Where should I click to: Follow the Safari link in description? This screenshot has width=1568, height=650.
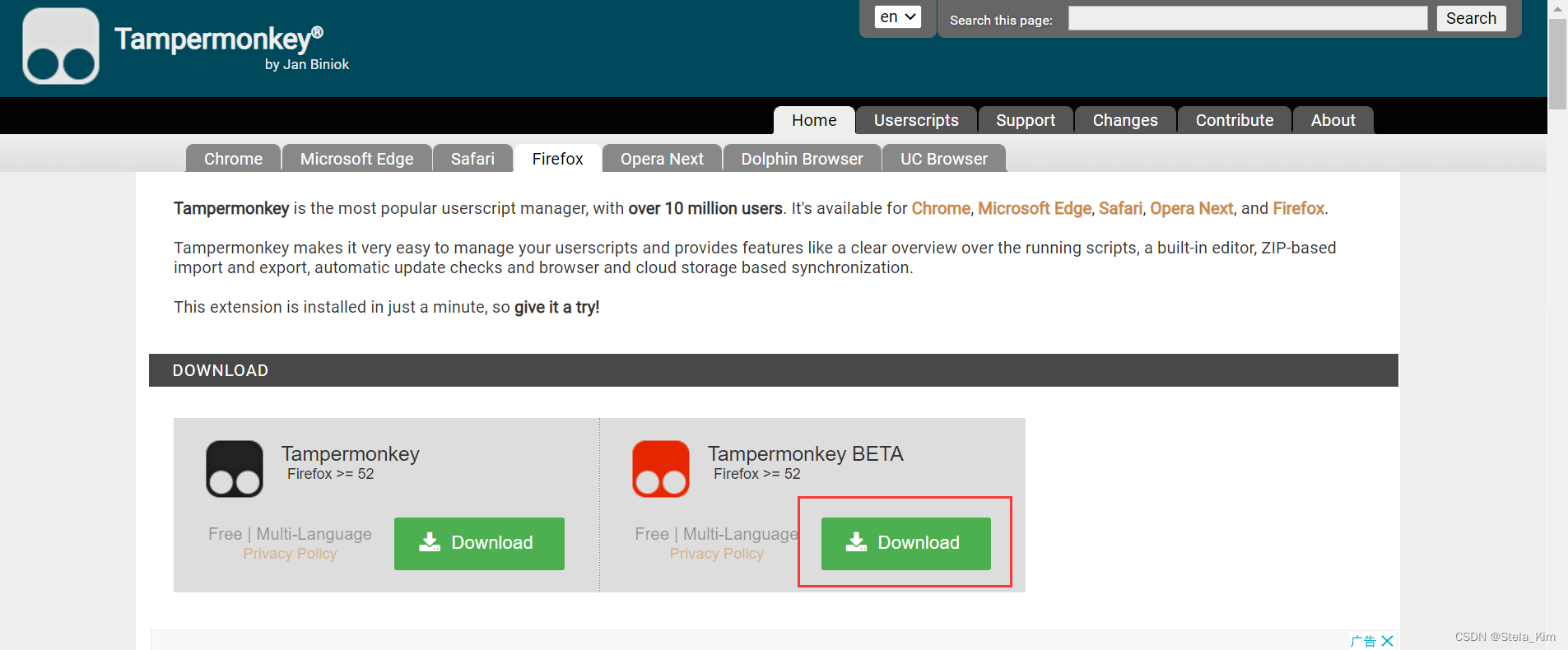point(1120,208)
